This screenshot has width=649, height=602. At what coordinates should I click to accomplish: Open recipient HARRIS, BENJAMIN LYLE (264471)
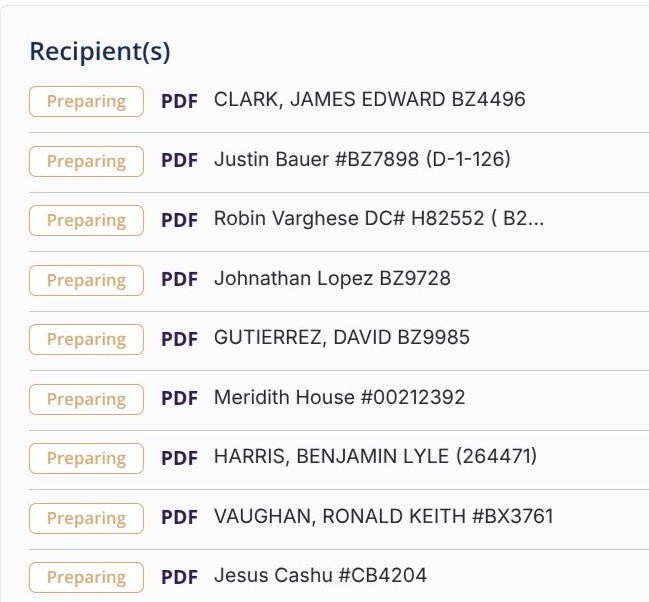click(375, 457)
